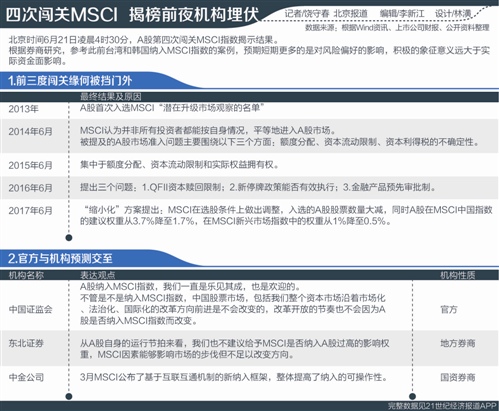Click the reporter credit '记者/饶守春 北京报道'
This screenshot has width=499, height=411.
tap(326, 14)
